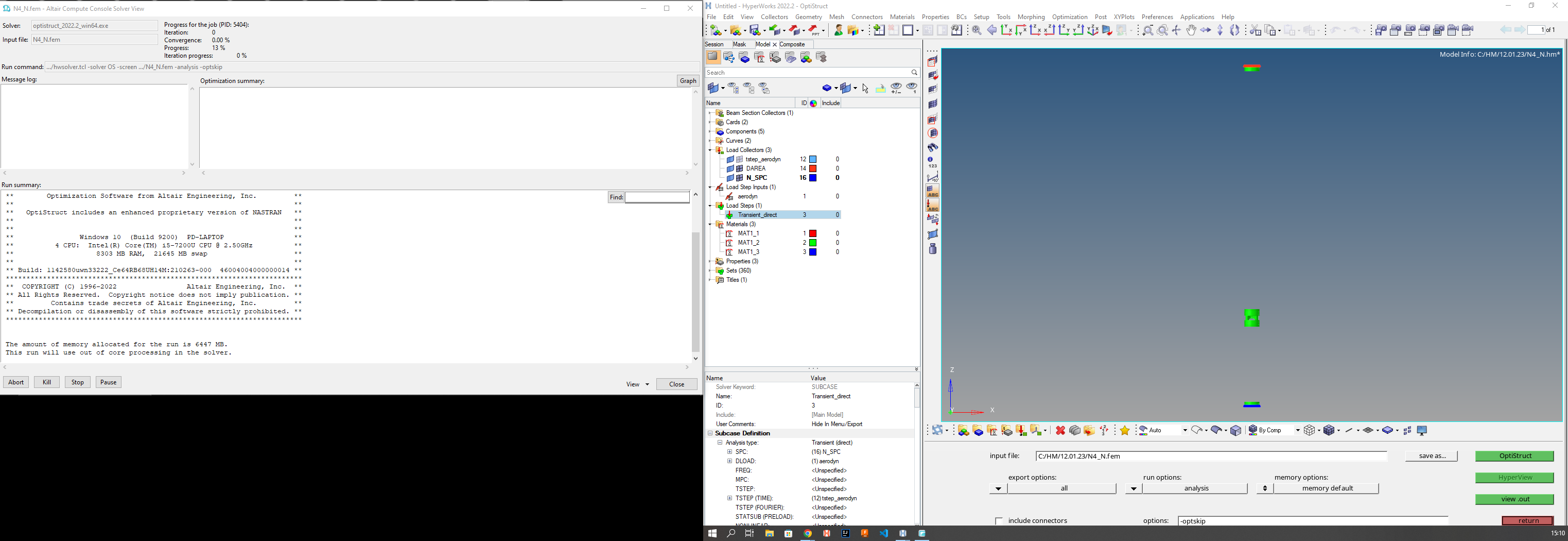1568x541 pixels.
Task: Click the Add page green plus icon
Action: click(879, 30)
